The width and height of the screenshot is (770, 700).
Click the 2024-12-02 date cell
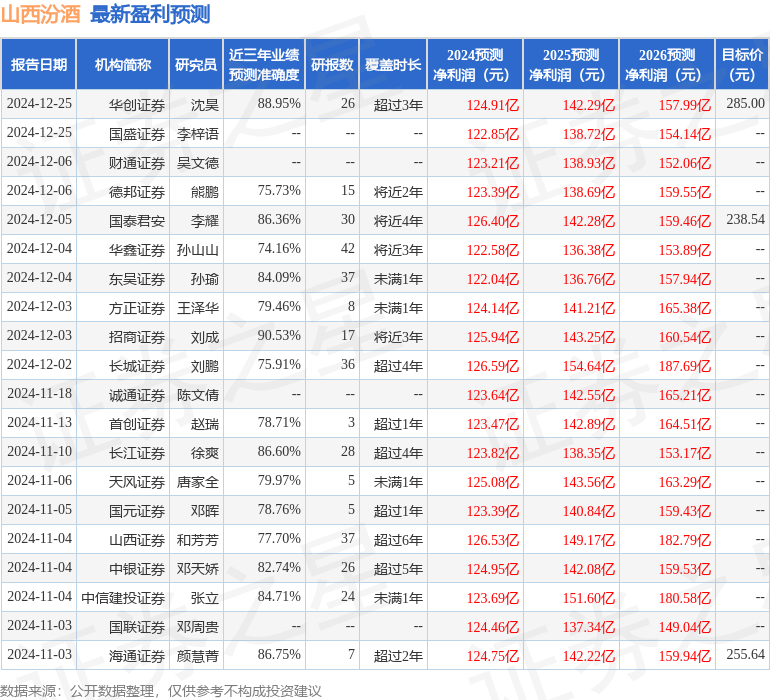39,364
